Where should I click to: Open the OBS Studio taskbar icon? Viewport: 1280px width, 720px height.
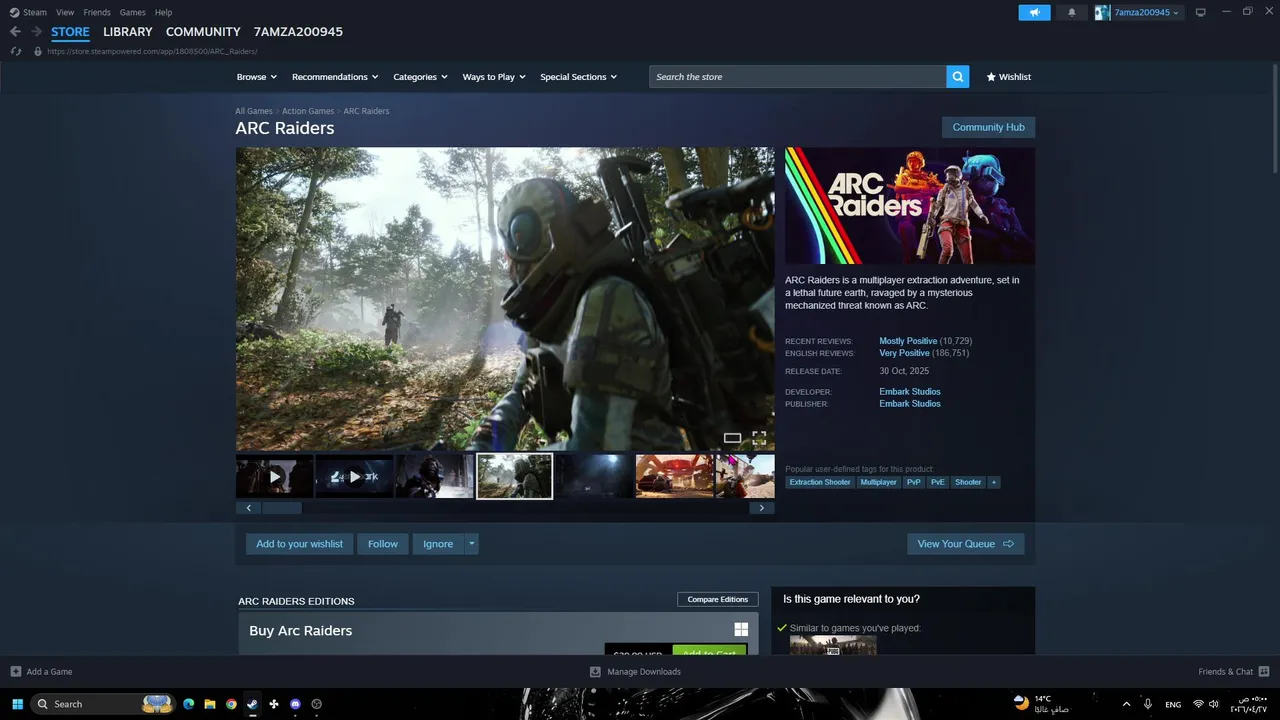click(x=317, y=704)
